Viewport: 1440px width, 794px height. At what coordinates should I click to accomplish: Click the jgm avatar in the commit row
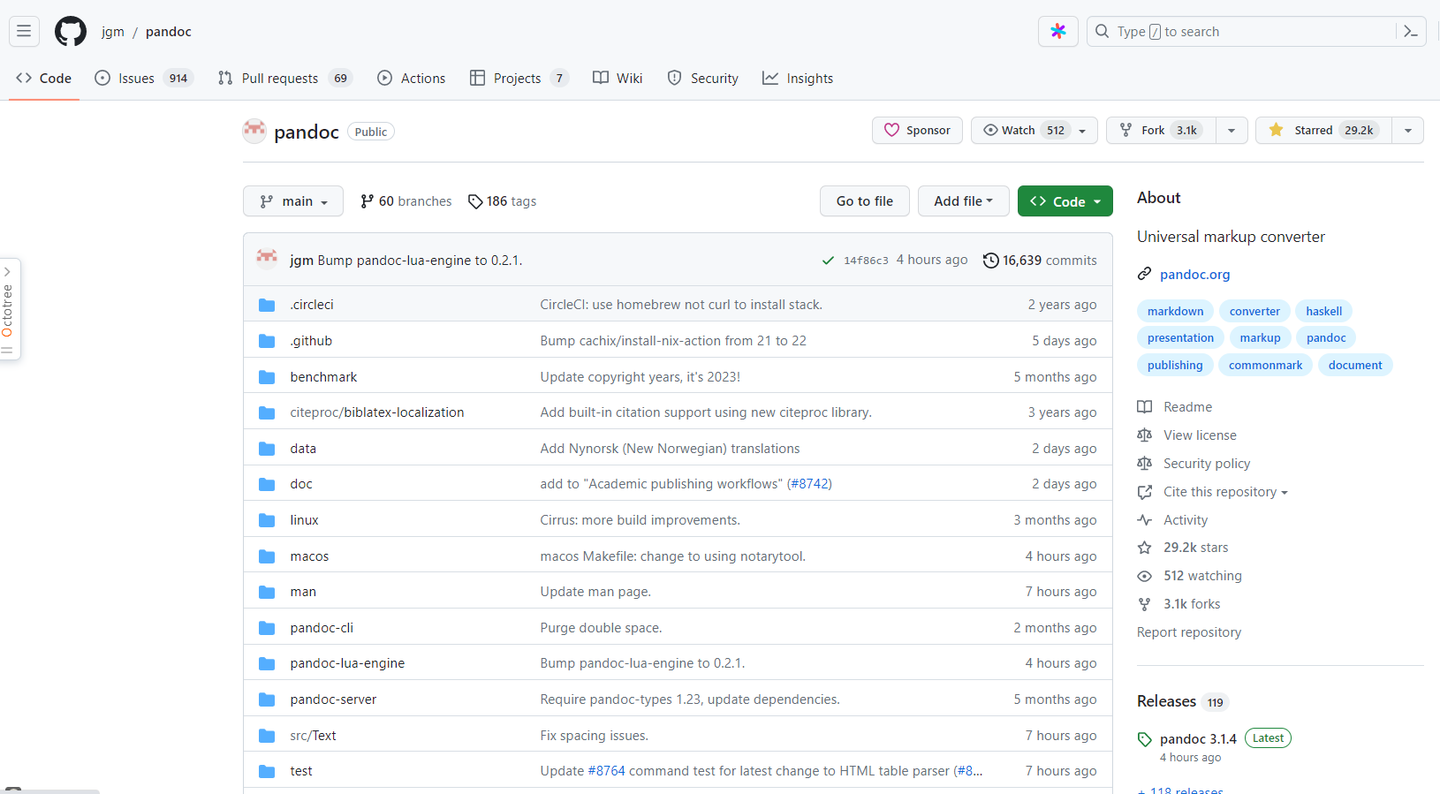pyautogui.click(x=267, y=260)
